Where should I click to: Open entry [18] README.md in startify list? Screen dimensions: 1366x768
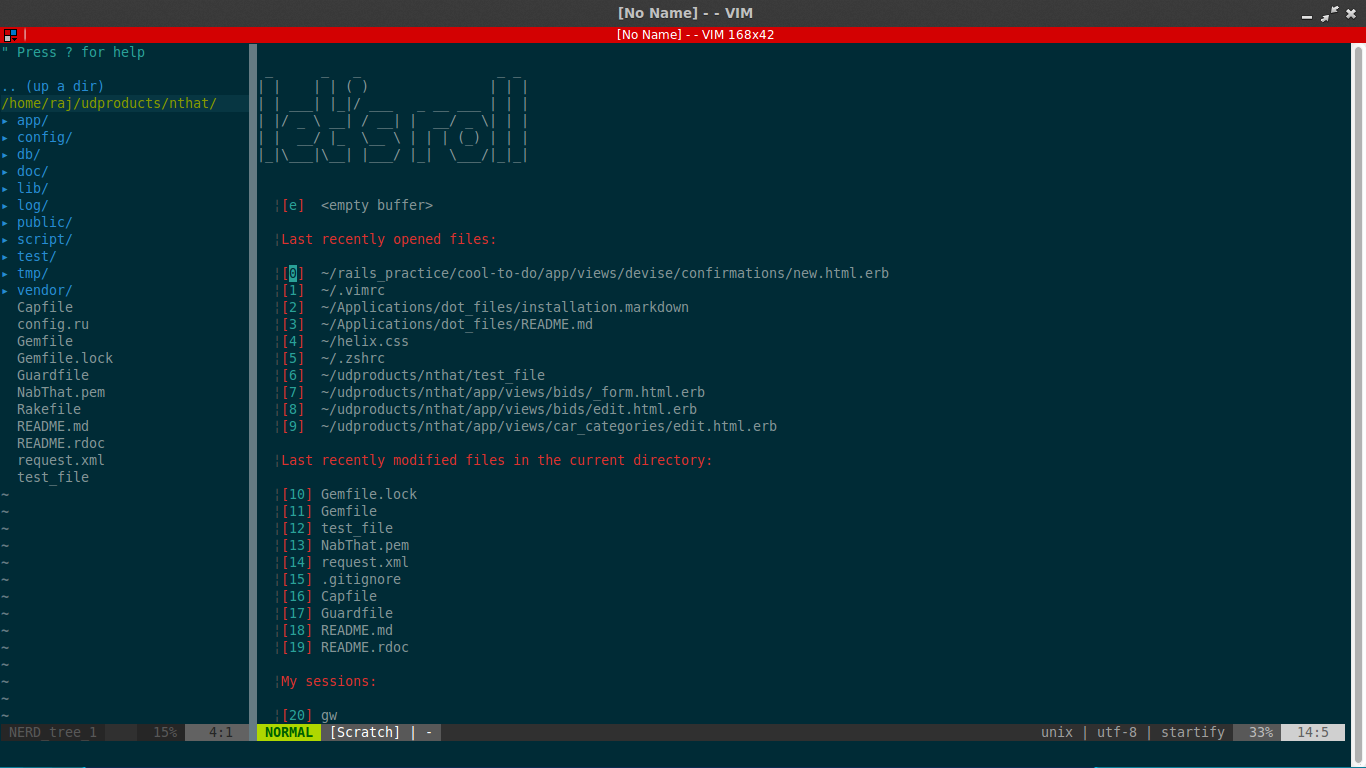coord(337,631)
